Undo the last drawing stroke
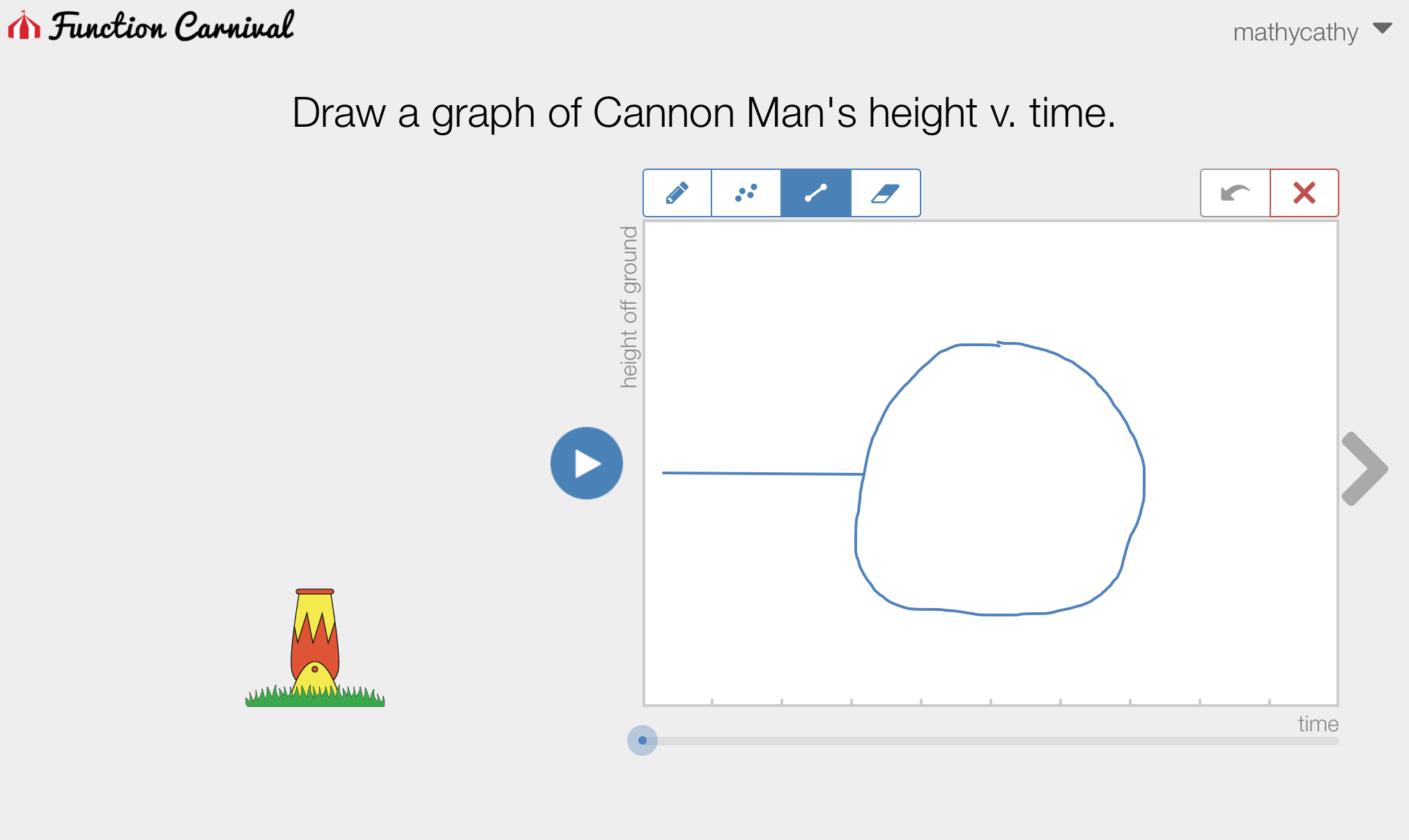This screenshot has width=1409, height=840. 1235,193
